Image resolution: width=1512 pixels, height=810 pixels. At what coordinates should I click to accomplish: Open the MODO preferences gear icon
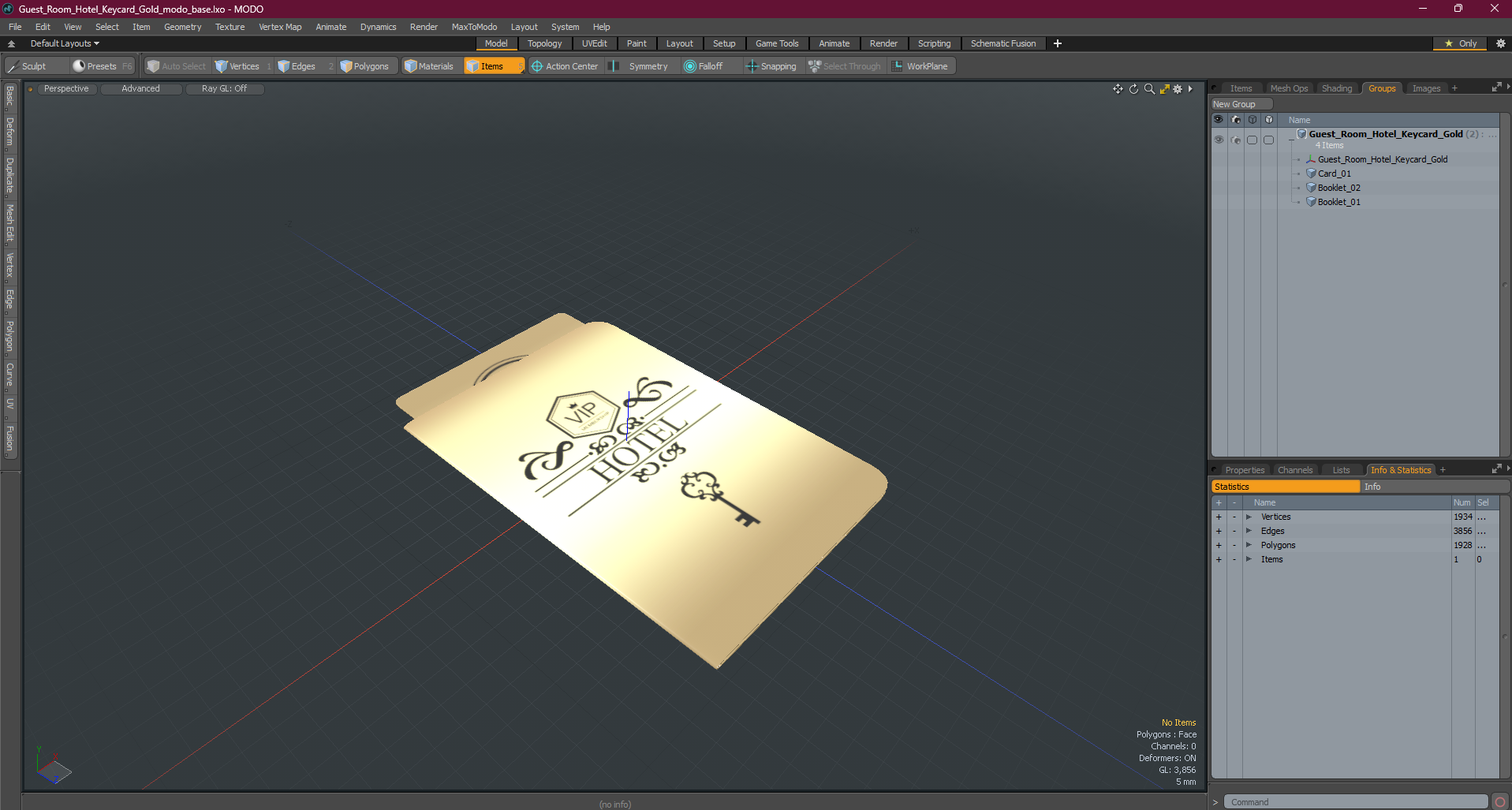(1501, 43)
